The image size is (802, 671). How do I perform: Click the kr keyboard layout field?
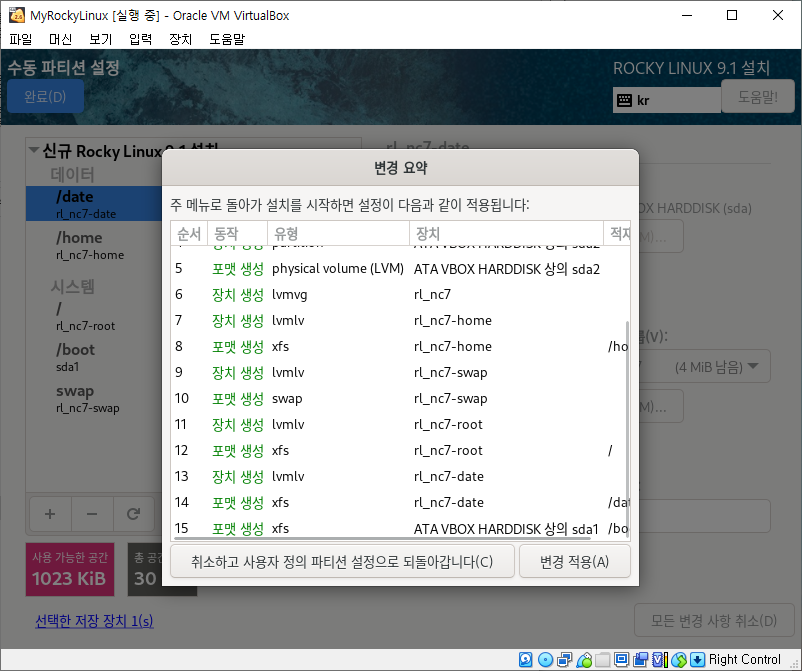(x=667, y=100)
